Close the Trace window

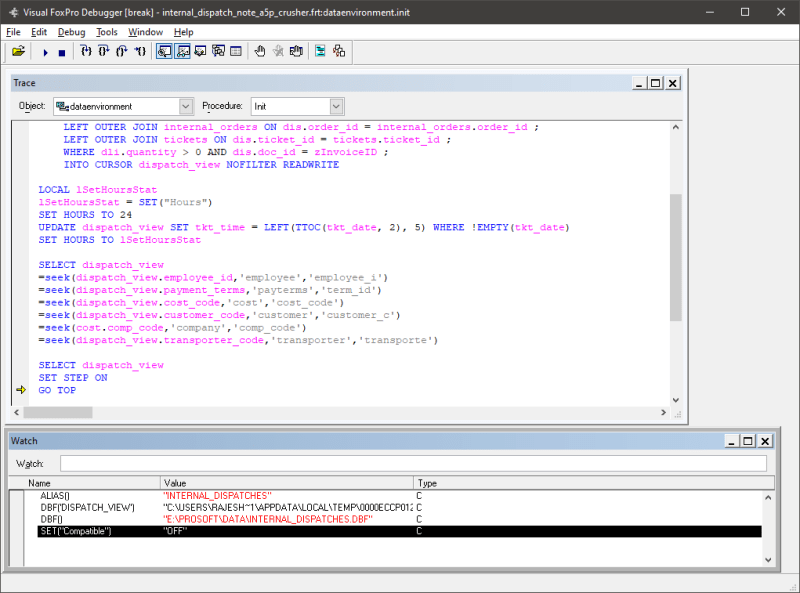[673, 83]
